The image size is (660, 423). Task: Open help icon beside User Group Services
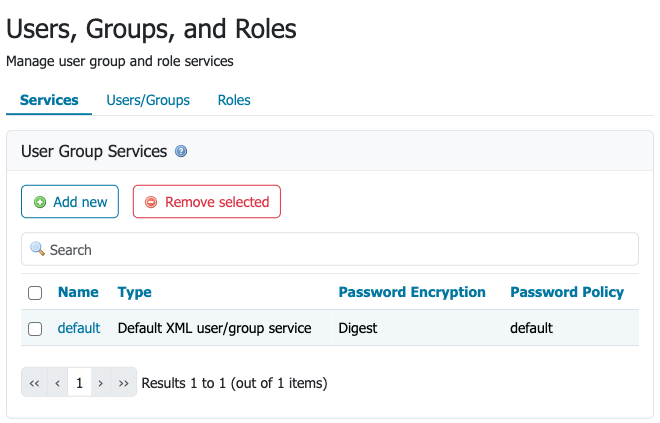tap(181, 151)
